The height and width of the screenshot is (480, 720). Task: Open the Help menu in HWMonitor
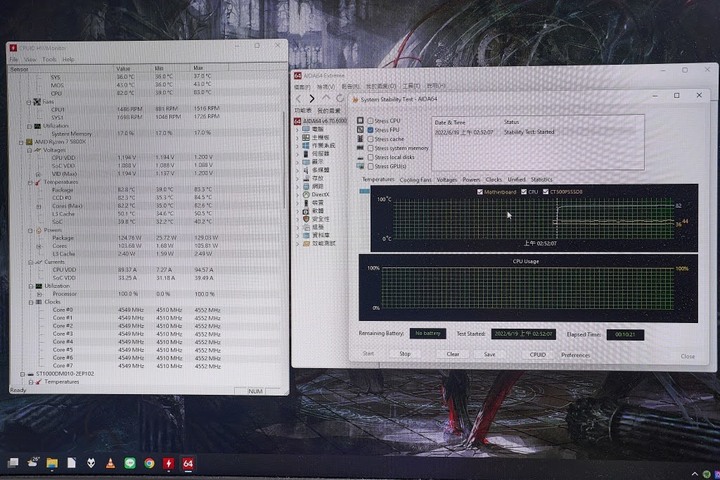pyautogui.click(x=68, y=59)
